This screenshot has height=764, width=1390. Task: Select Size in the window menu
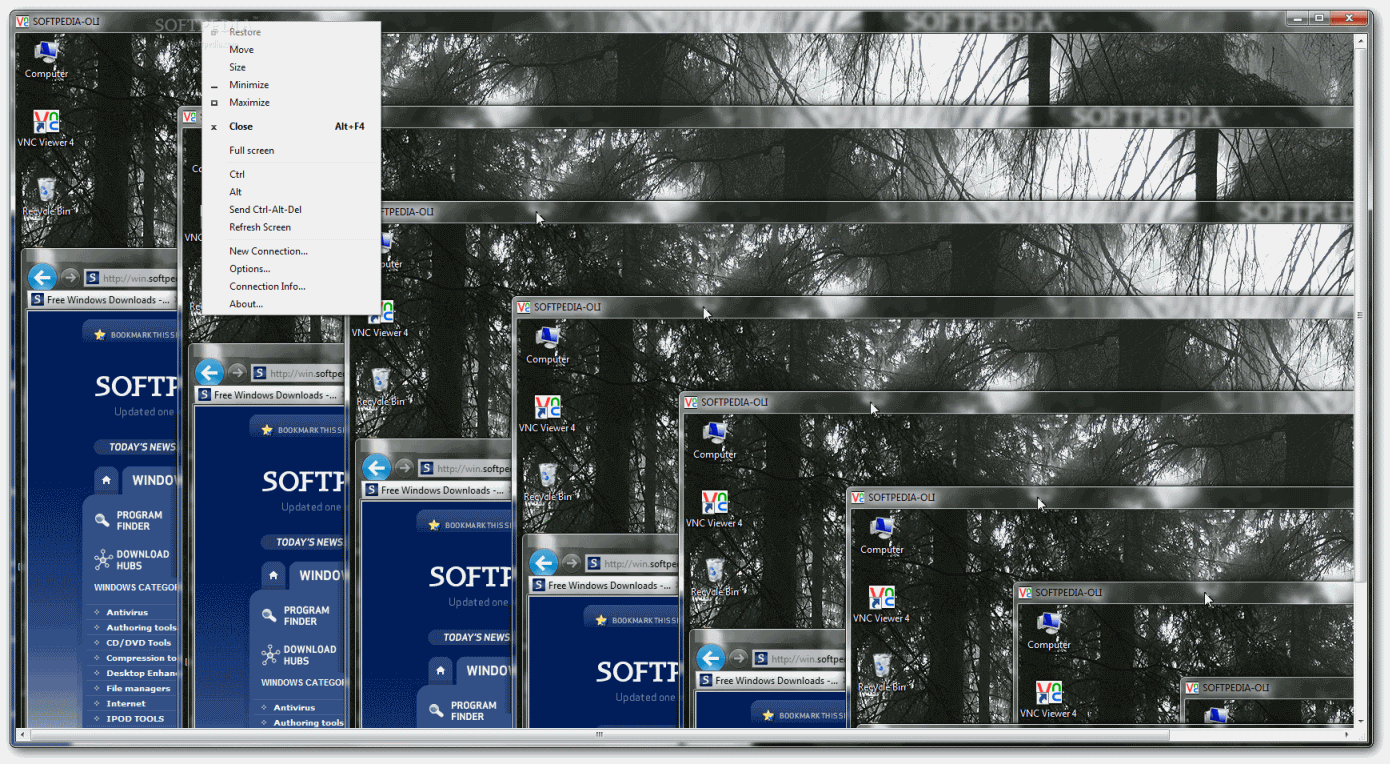291,67
